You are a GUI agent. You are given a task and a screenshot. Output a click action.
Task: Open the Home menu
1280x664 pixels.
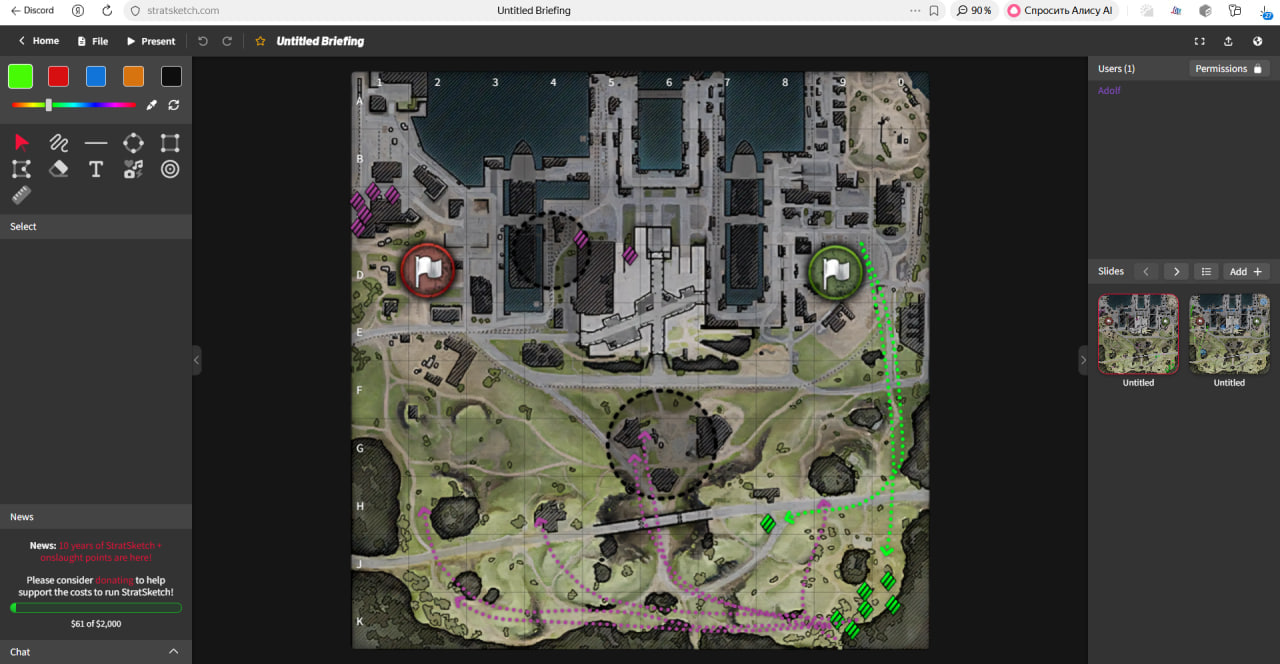tap(39, 41)
